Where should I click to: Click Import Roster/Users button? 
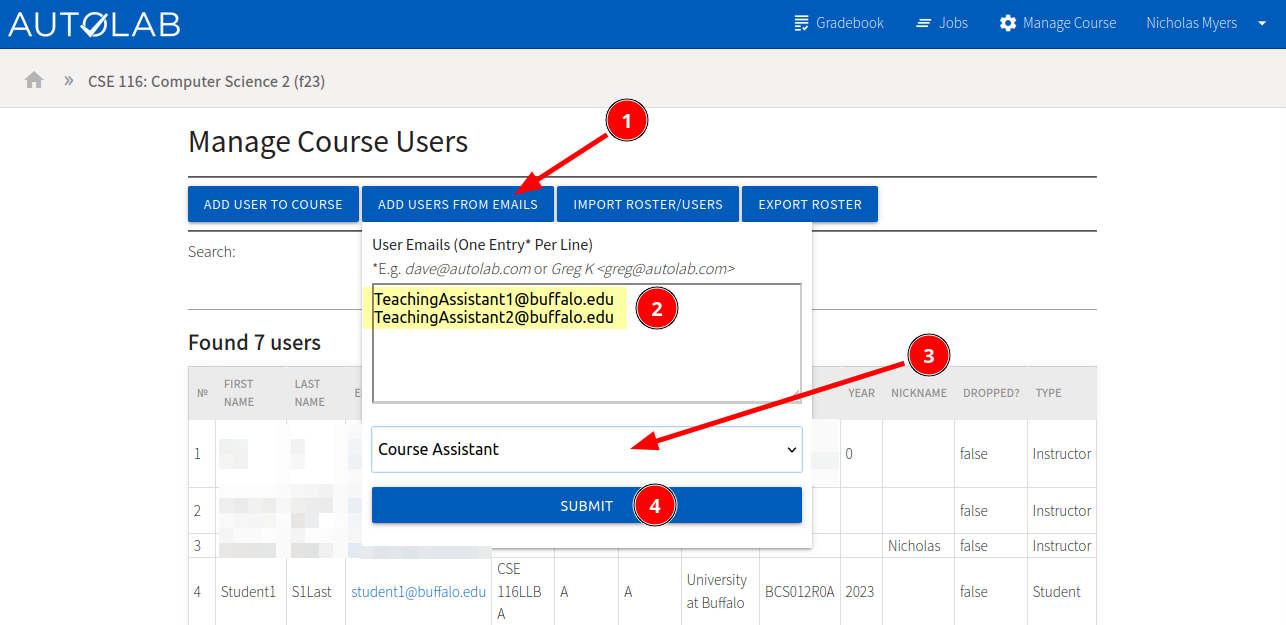point(648,204)
